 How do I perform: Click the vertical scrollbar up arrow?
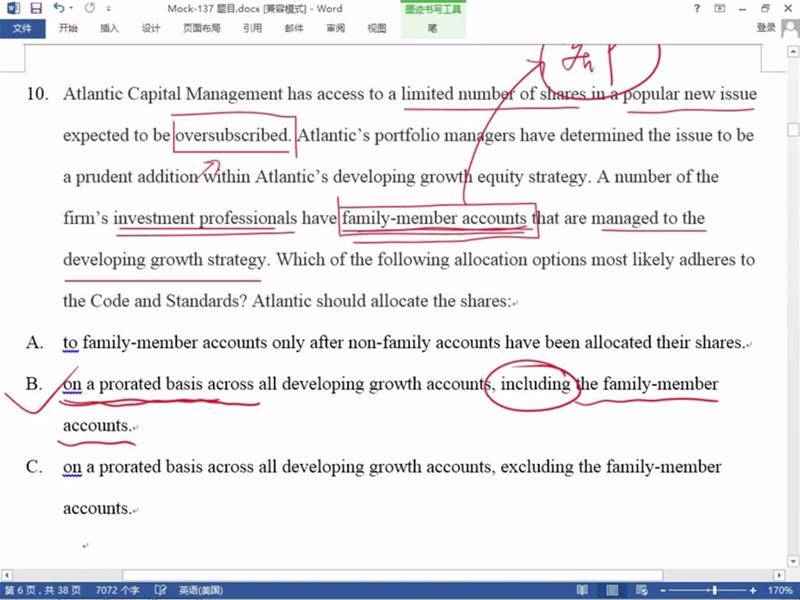(x=793, y=51)
